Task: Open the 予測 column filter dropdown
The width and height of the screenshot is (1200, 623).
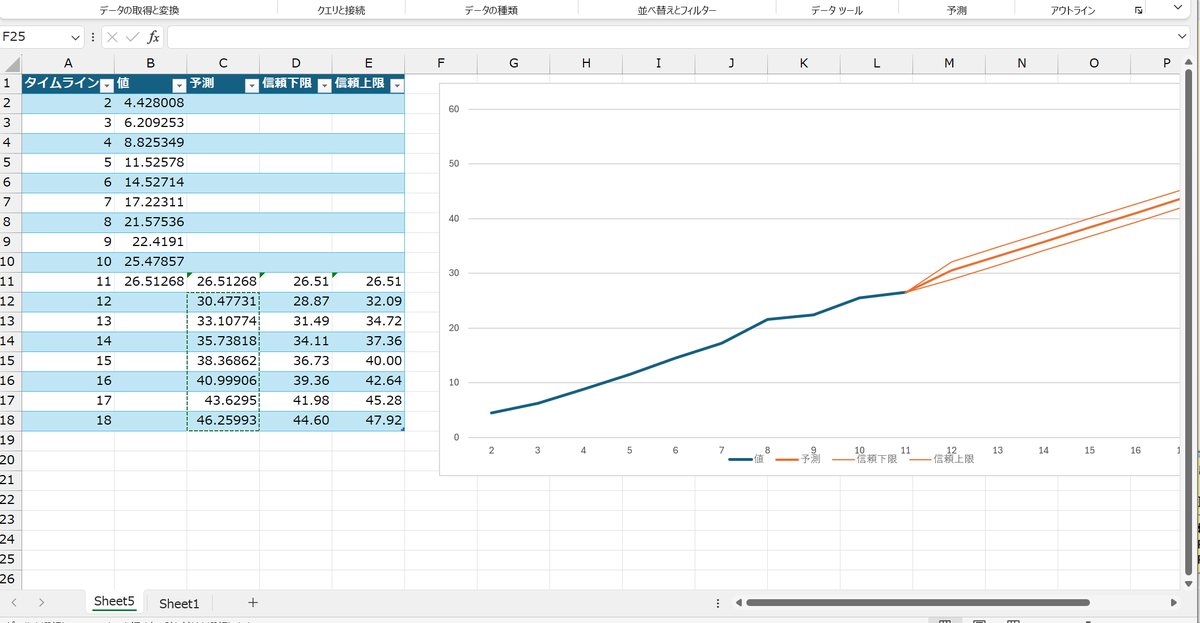Action: 251,85
